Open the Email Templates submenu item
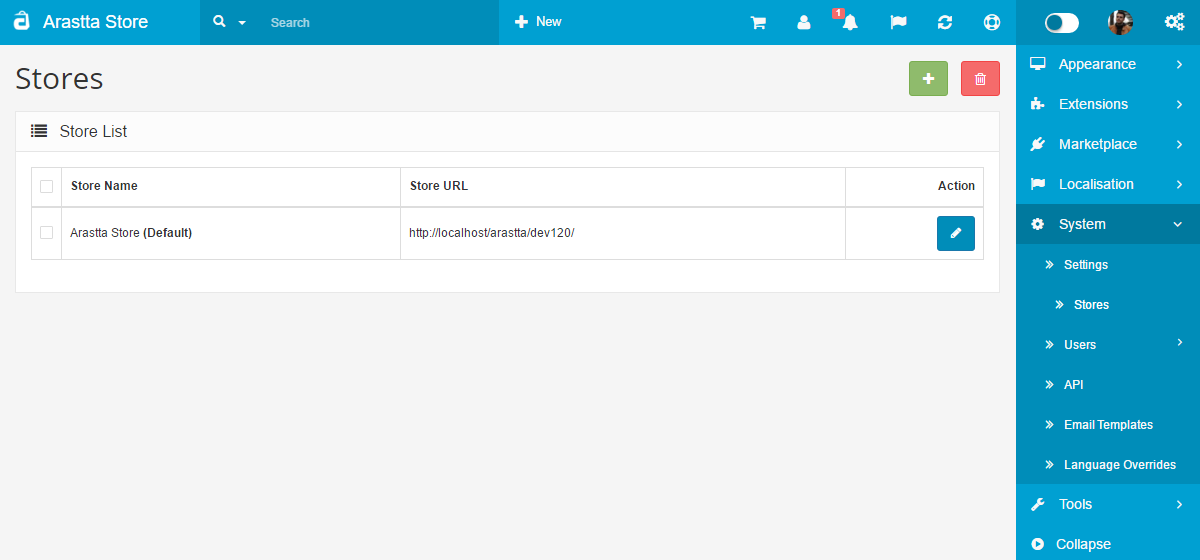This screenshot has width=1200, height=560. [1108, 425]
